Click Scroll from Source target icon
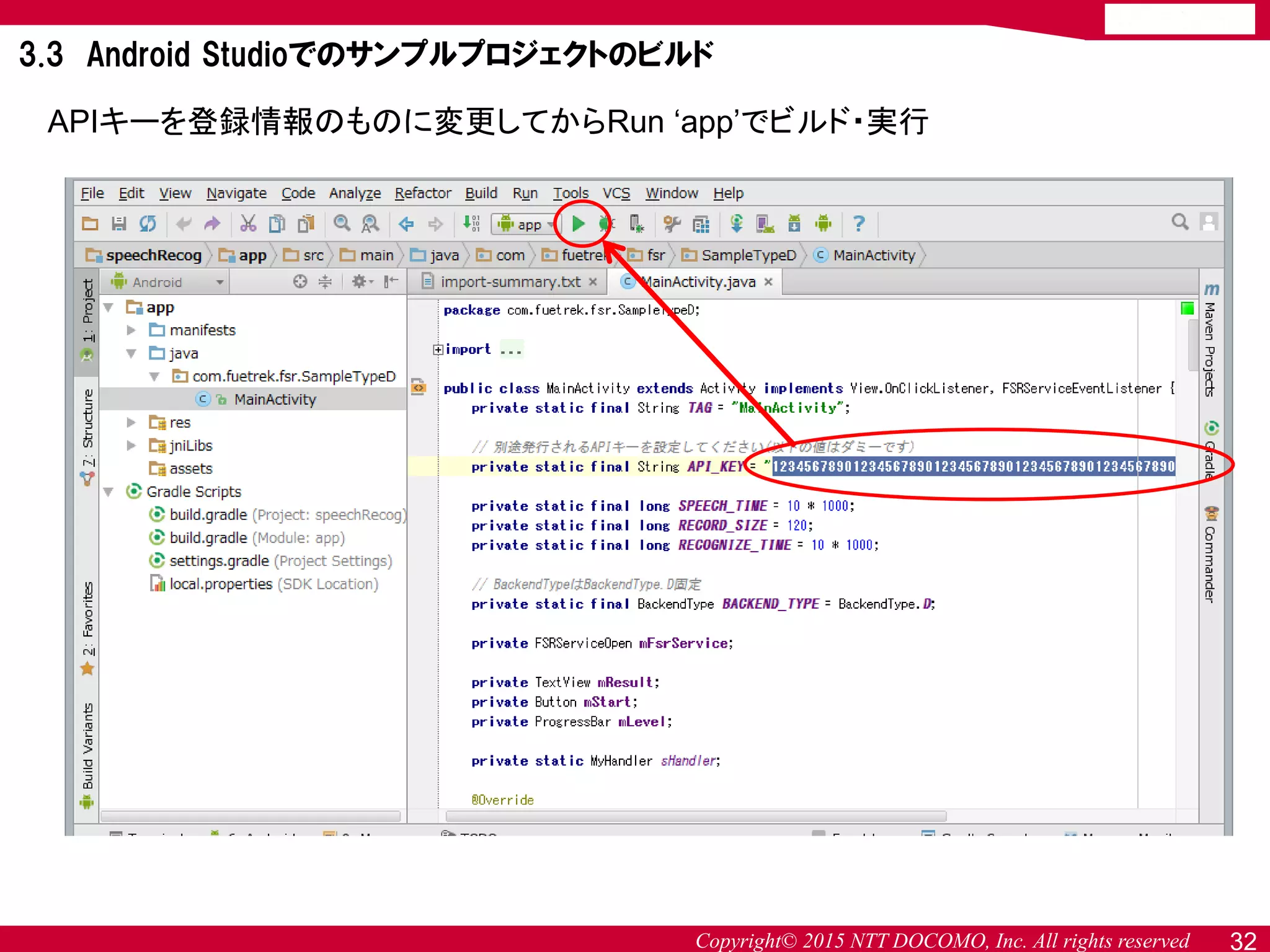This screenshot has width=1270, height=952. [x=300, y=282]
